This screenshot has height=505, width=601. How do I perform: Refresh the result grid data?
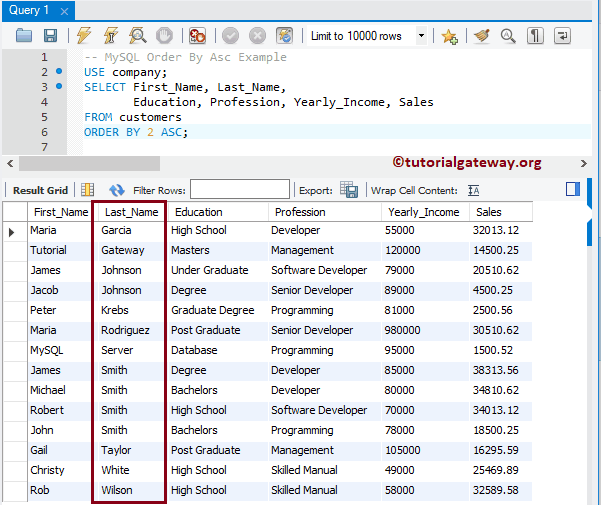[x=117, y=190]
